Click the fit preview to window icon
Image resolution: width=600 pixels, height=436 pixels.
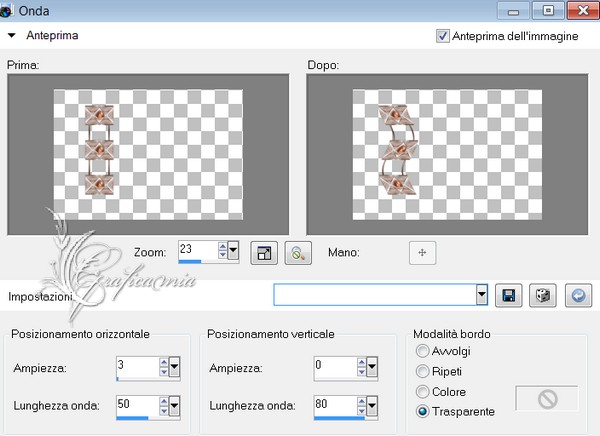[264, 253]
